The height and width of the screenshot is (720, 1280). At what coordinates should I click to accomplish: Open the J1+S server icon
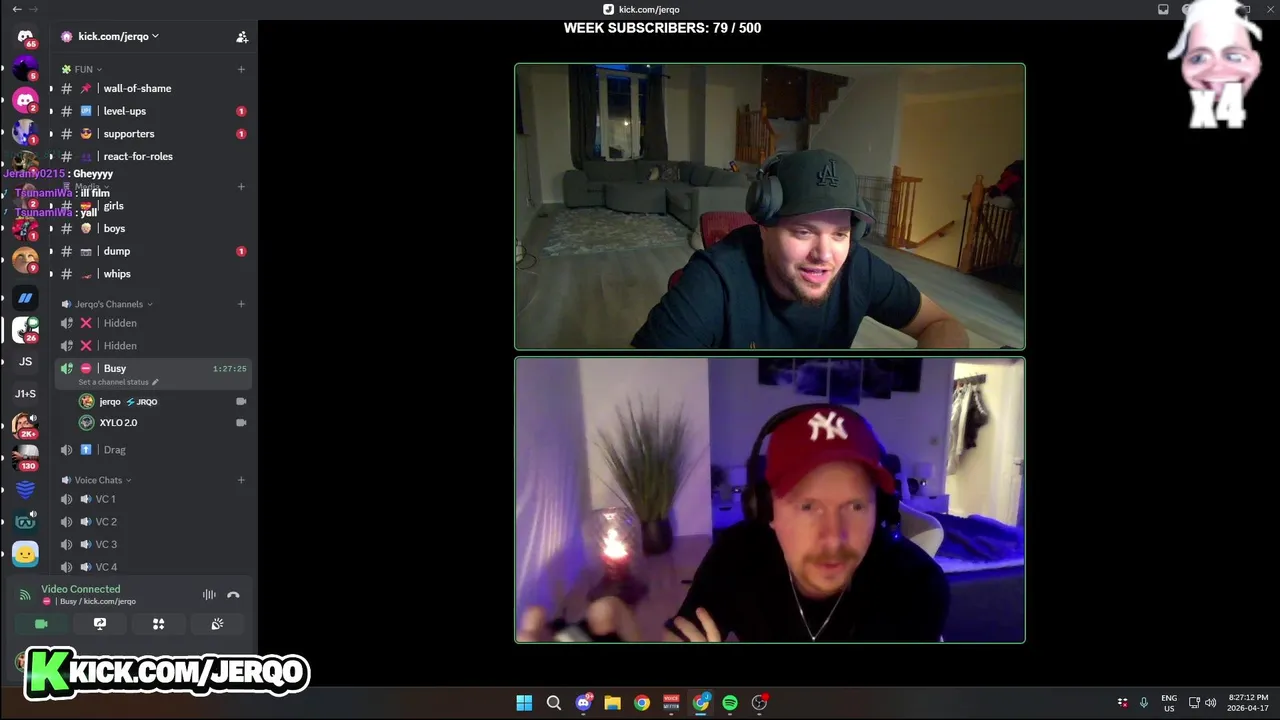click(25, 394)
